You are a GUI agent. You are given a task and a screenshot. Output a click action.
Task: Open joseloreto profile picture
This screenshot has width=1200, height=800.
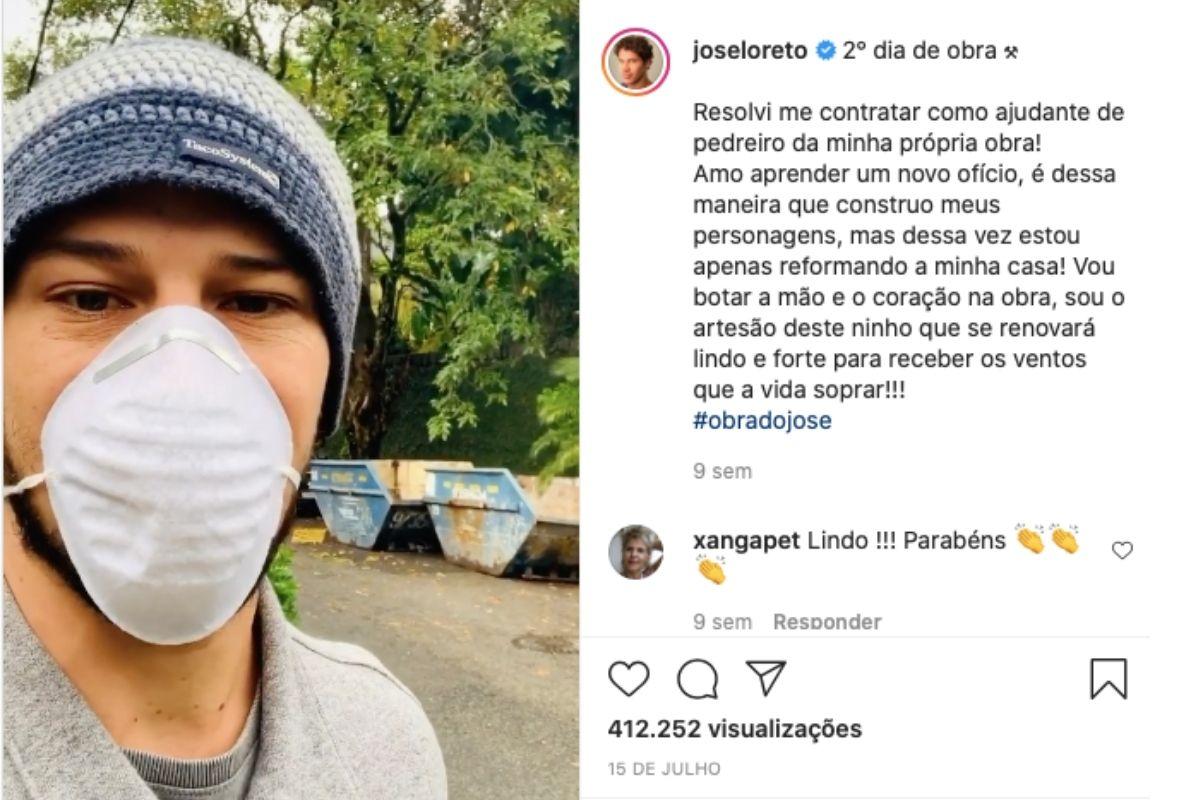point(636,62)
